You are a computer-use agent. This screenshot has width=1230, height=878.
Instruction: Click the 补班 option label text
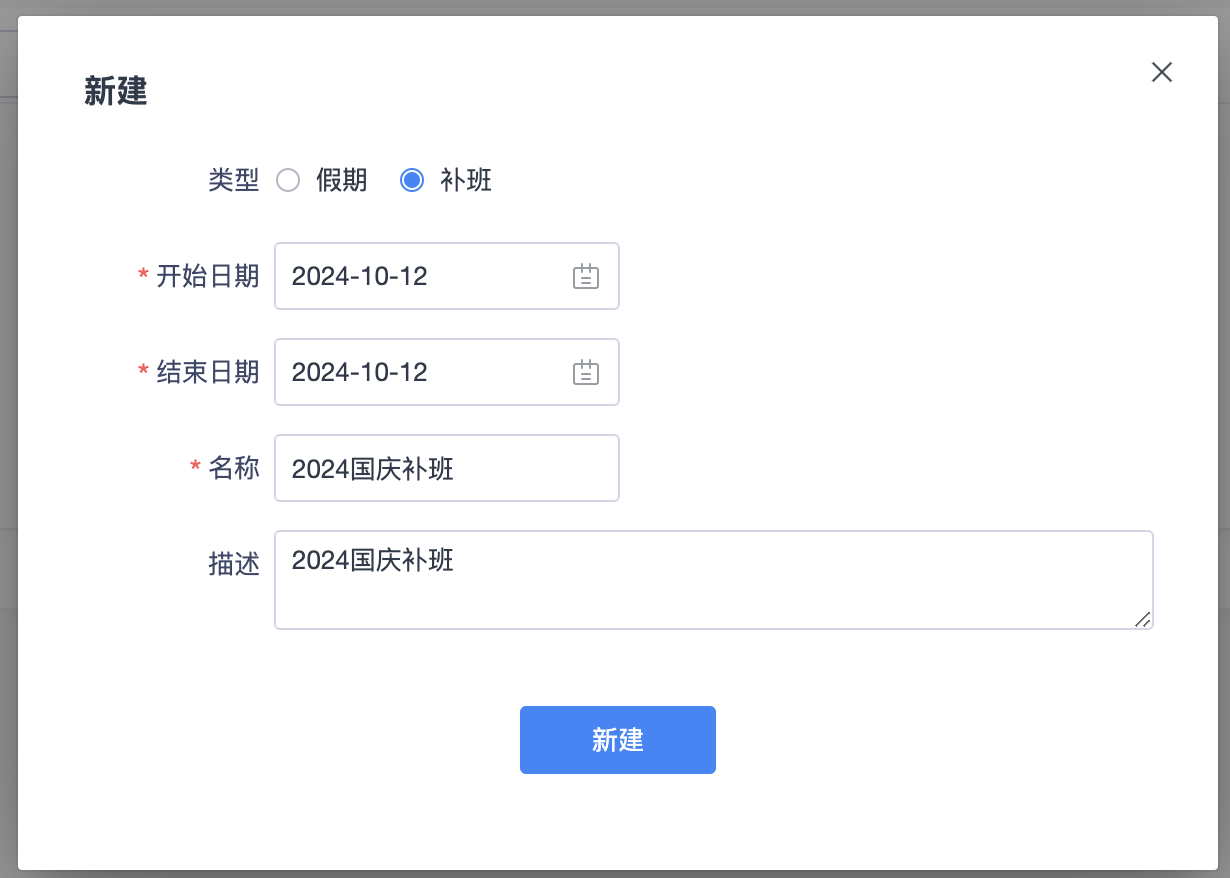[x=466, y=180]
